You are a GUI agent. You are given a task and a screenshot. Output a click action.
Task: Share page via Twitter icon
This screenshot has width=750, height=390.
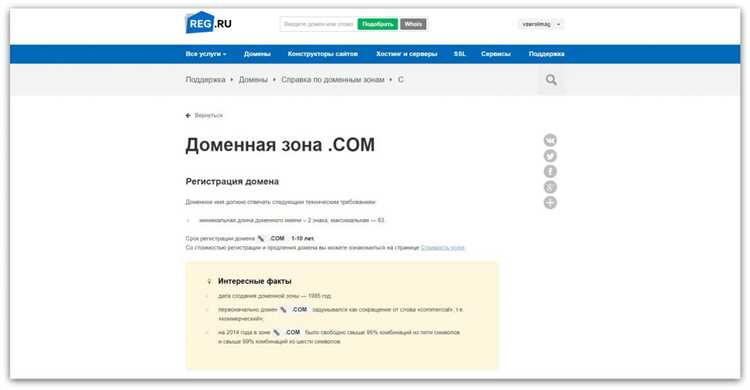(x=550, y=156)
